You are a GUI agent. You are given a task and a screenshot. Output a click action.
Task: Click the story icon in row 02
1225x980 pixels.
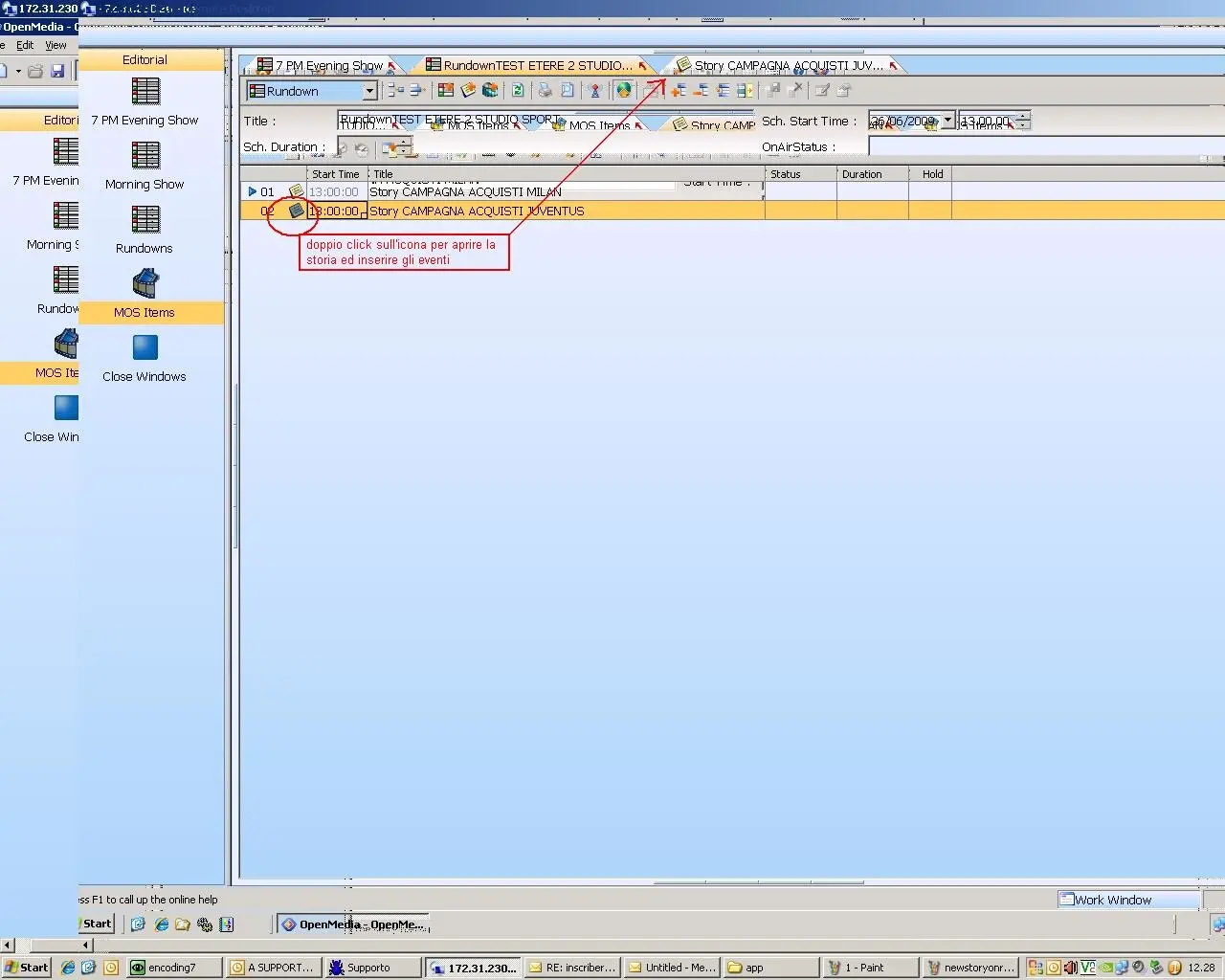pyautogui.click(x=296, y=211)
